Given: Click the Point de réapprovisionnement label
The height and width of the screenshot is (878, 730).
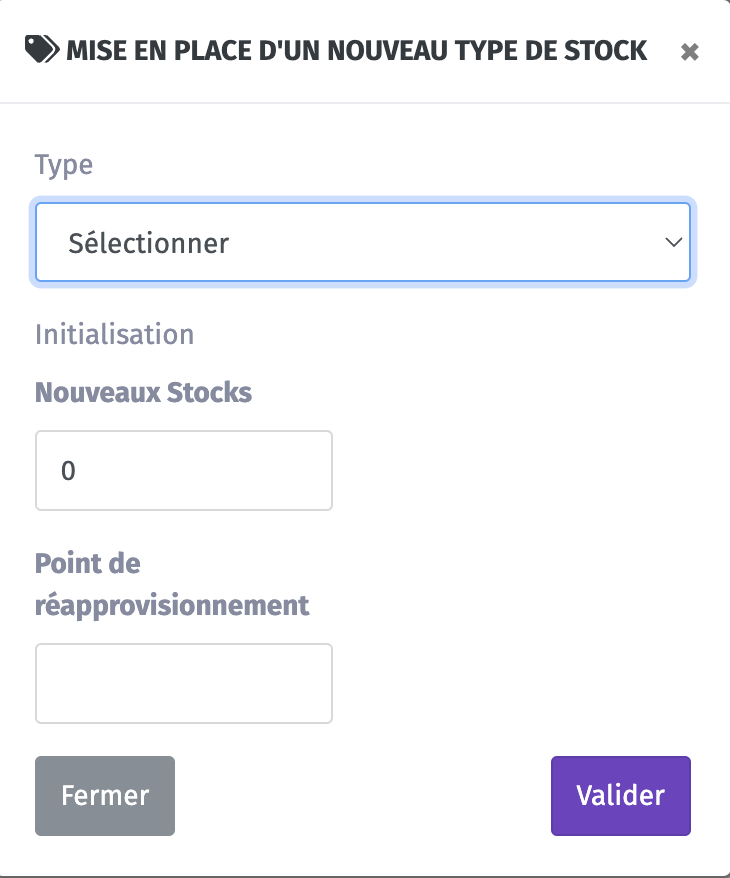Looking at the screenshot, I should (x=172, y=585).
